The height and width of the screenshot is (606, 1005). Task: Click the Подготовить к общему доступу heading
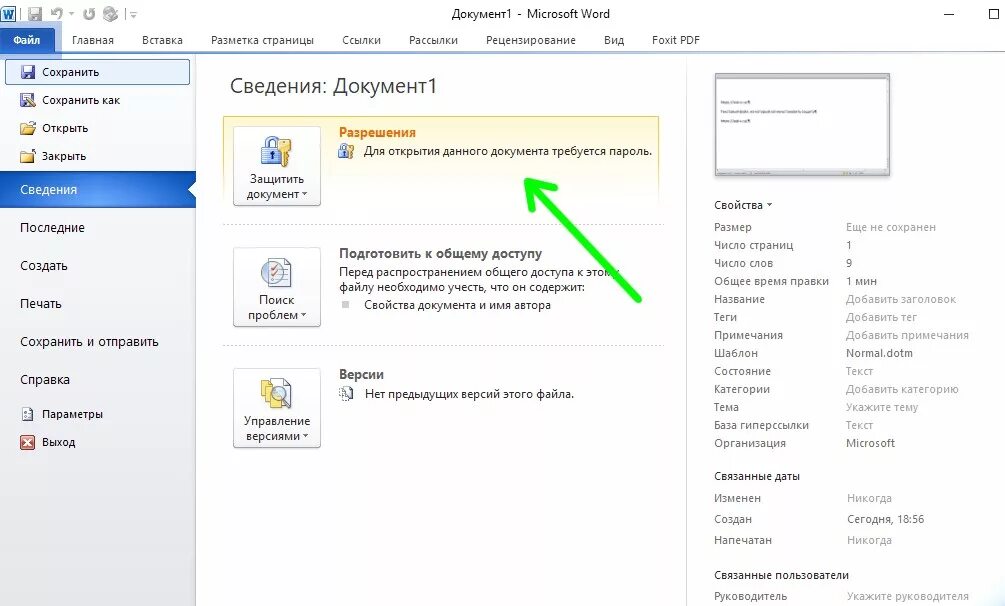[440, 253]
